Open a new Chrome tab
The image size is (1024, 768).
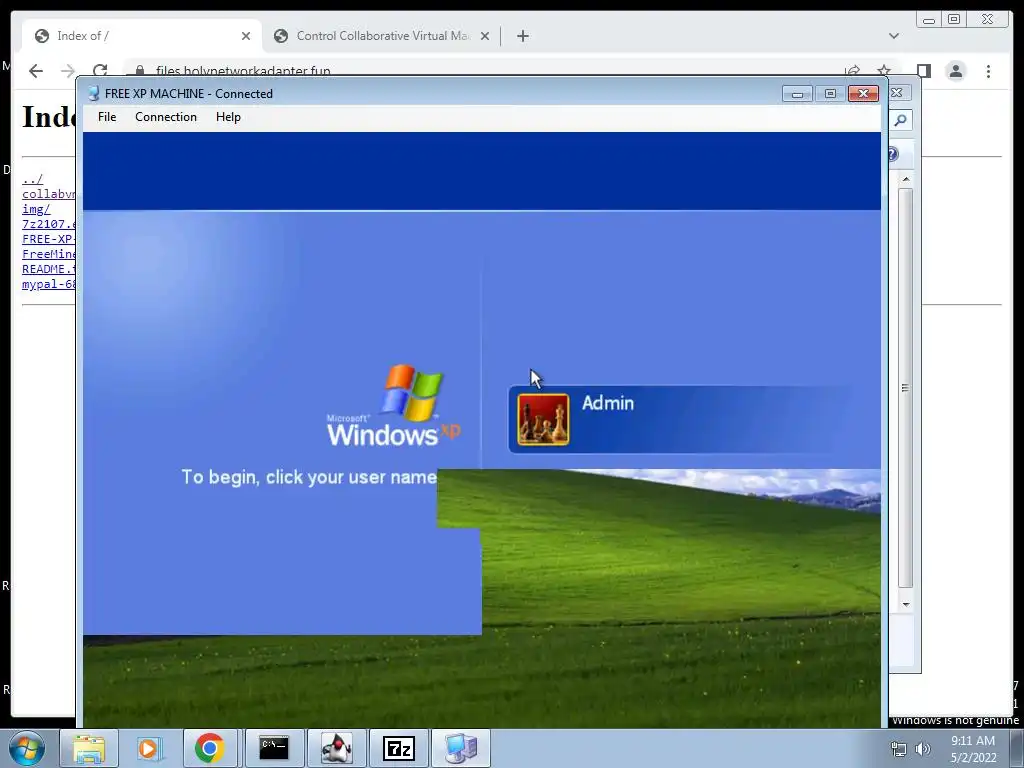[522, 36]
